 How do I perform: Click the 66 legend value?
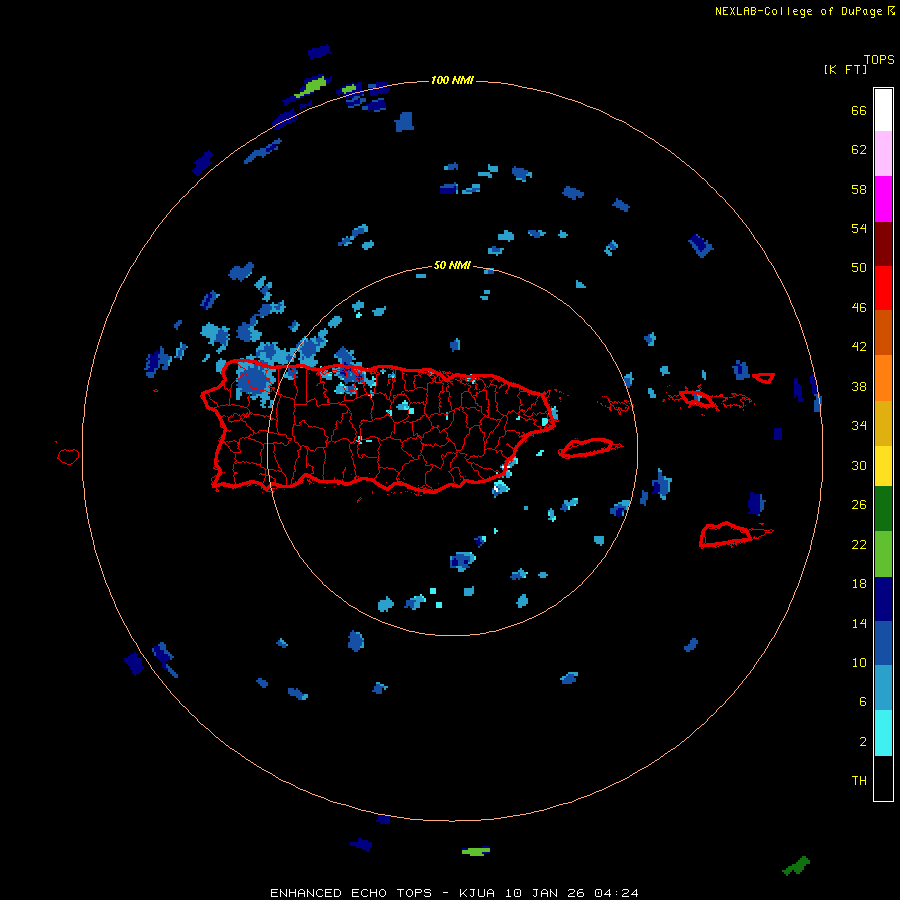coord(859,110)
